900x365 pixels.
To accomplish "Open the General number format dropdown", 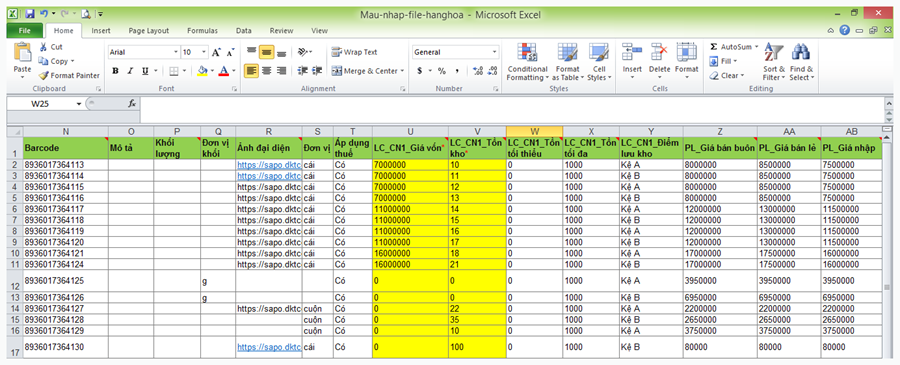I will tap(494, 52).
